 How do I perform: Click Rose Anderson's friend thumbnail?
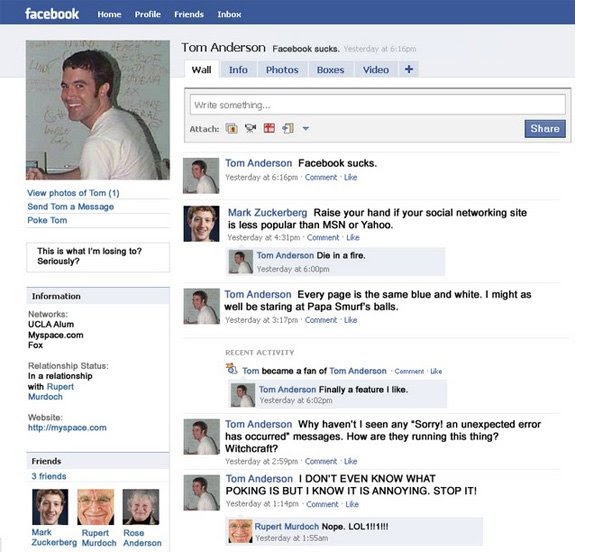[x=141, y=507]
